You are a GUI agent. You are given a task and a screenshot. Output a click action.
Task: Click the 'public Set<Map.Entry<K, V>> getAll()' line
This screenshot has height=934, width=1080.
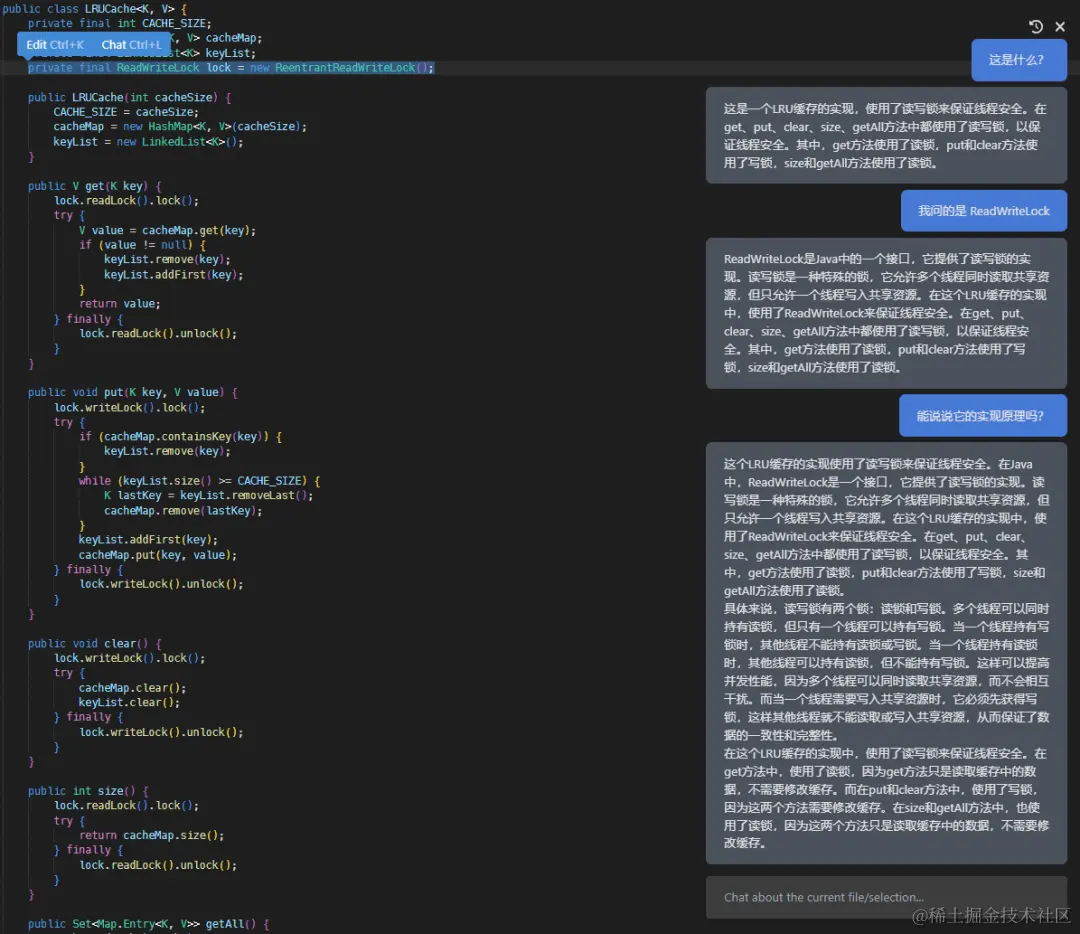[149, 924]
